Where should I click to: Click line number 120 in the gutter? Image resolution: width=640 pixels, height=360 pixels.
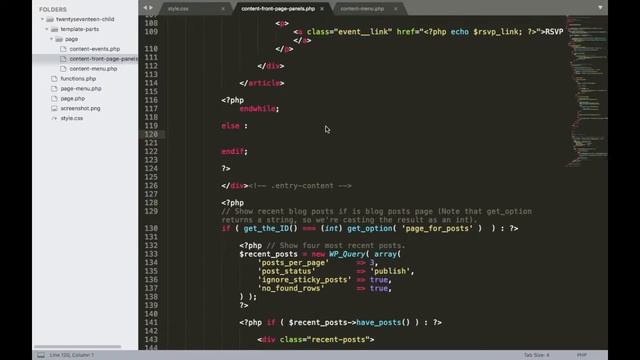(151, 134)
